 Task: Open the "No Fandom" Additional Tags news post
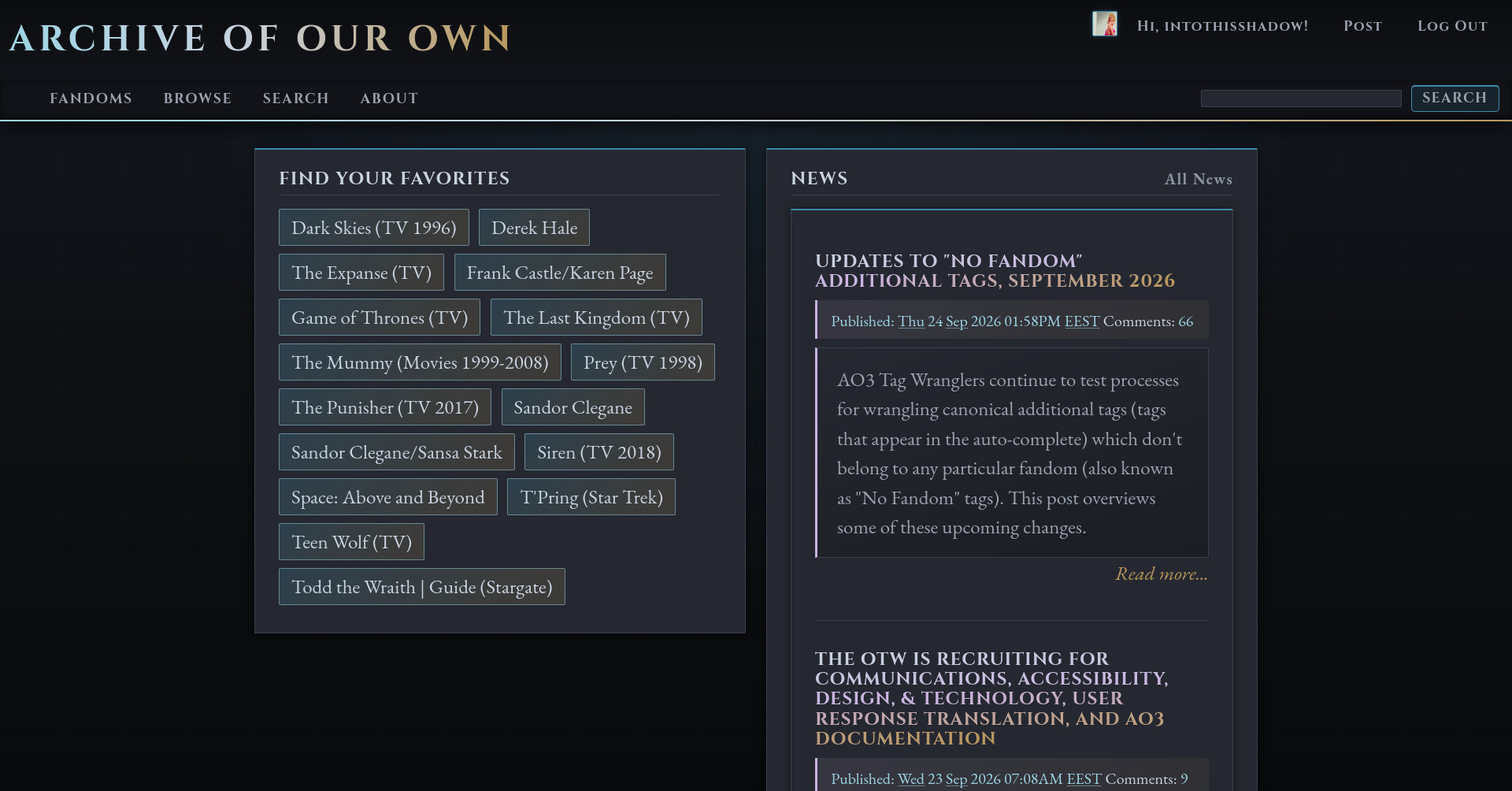pyautogui.click(x=995, y=271)
